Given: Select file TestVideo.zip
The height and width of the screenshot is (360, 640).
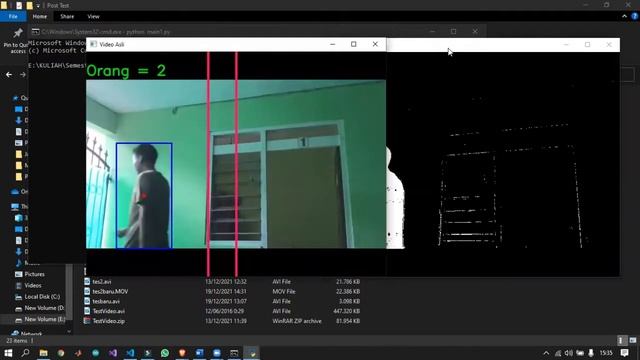Looking at the screenshot, I should point(109,321).
